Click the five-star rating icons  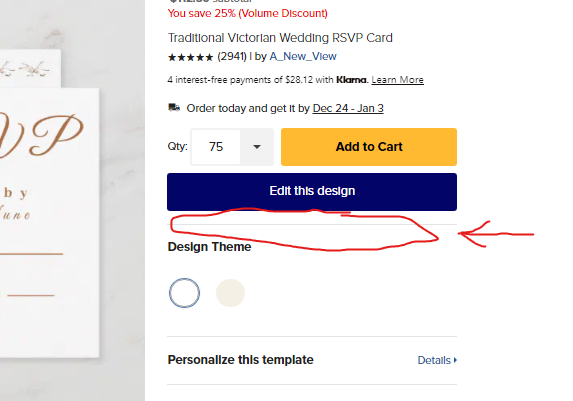pyautogui.click(x=190, y=57)
